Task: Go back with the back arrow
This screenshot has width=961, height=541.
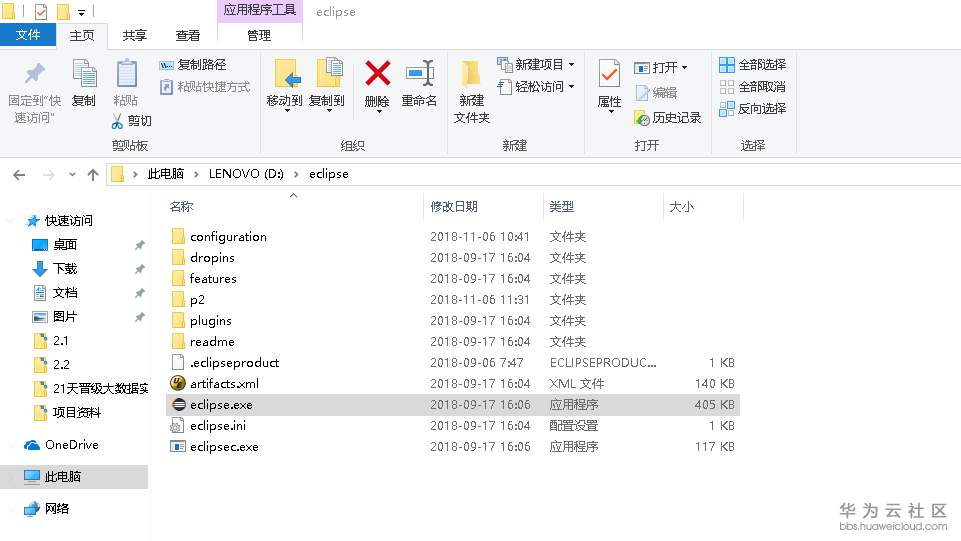Action: (19, 175)
